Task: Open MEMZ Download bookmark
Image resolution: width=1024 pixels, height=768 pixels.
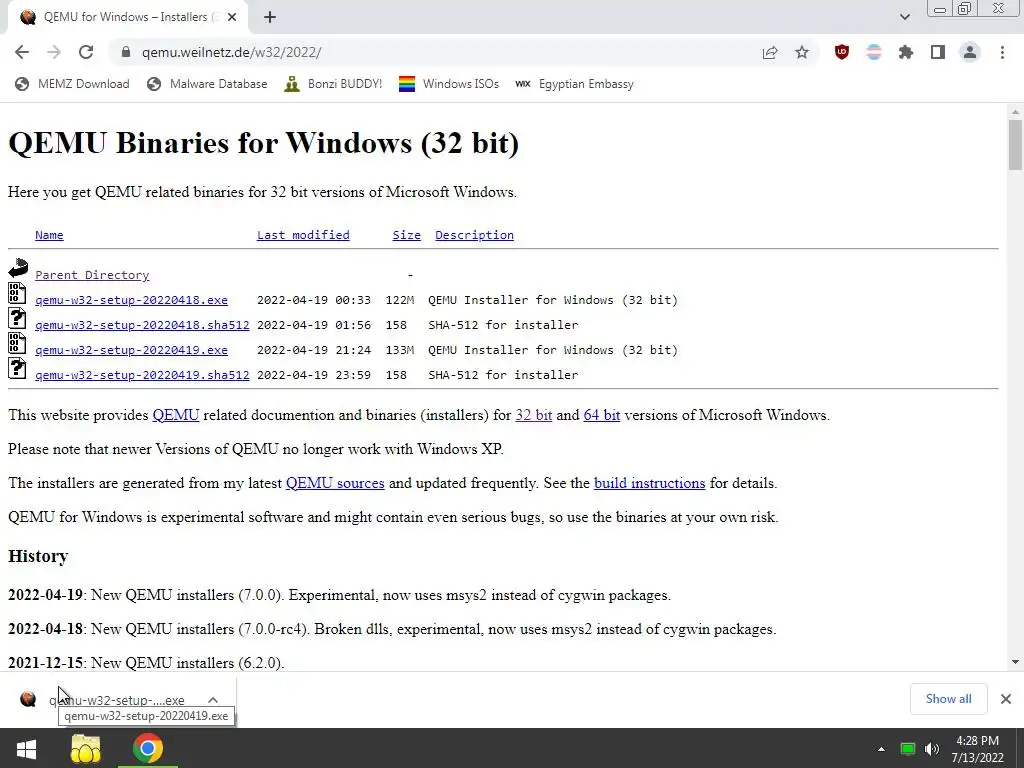Action: pos(72,84)
